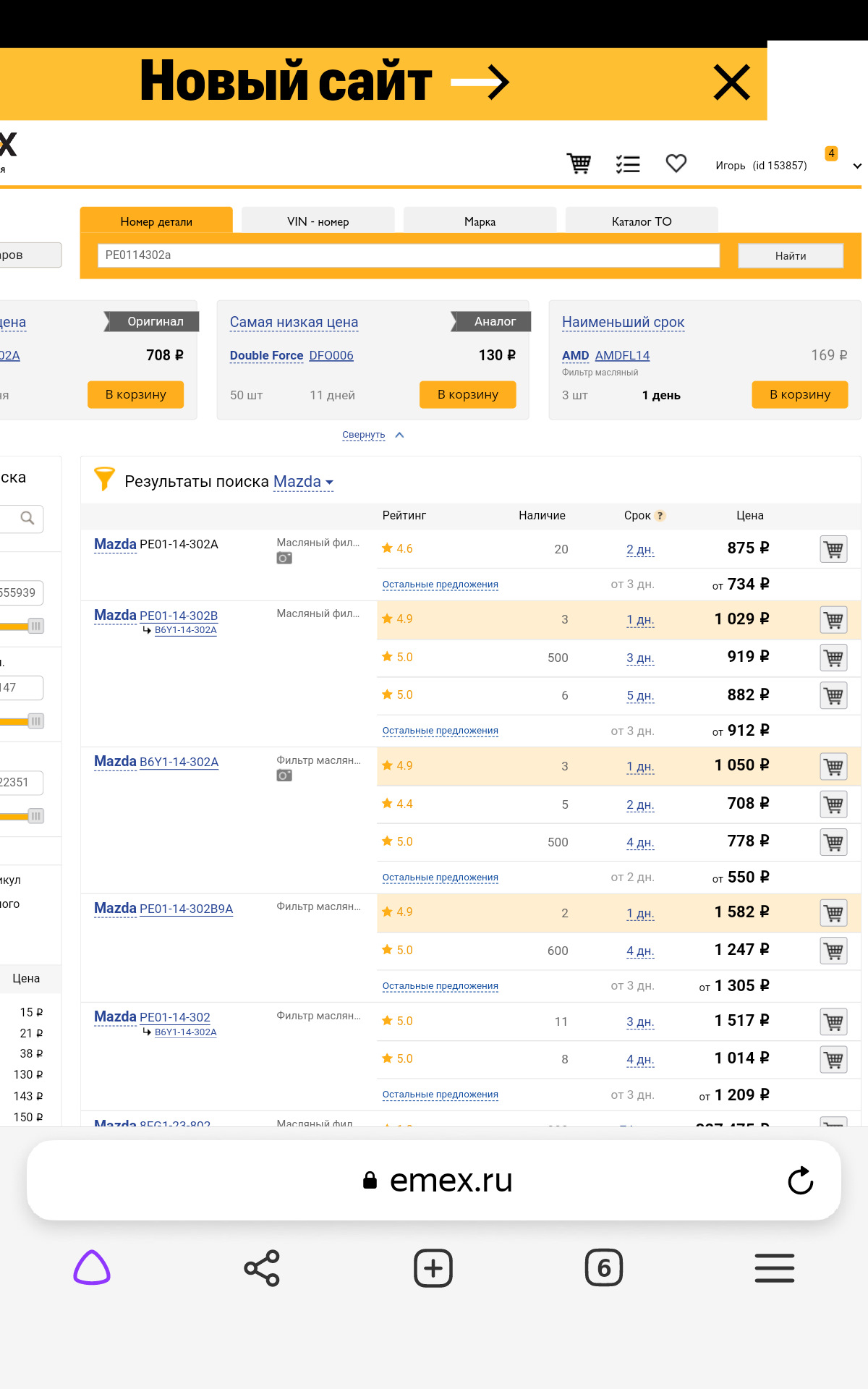The image size is (868, 1389).
Task: Click camera photo icon for Mazda PE01-14-302A
Action: point(284,558)
